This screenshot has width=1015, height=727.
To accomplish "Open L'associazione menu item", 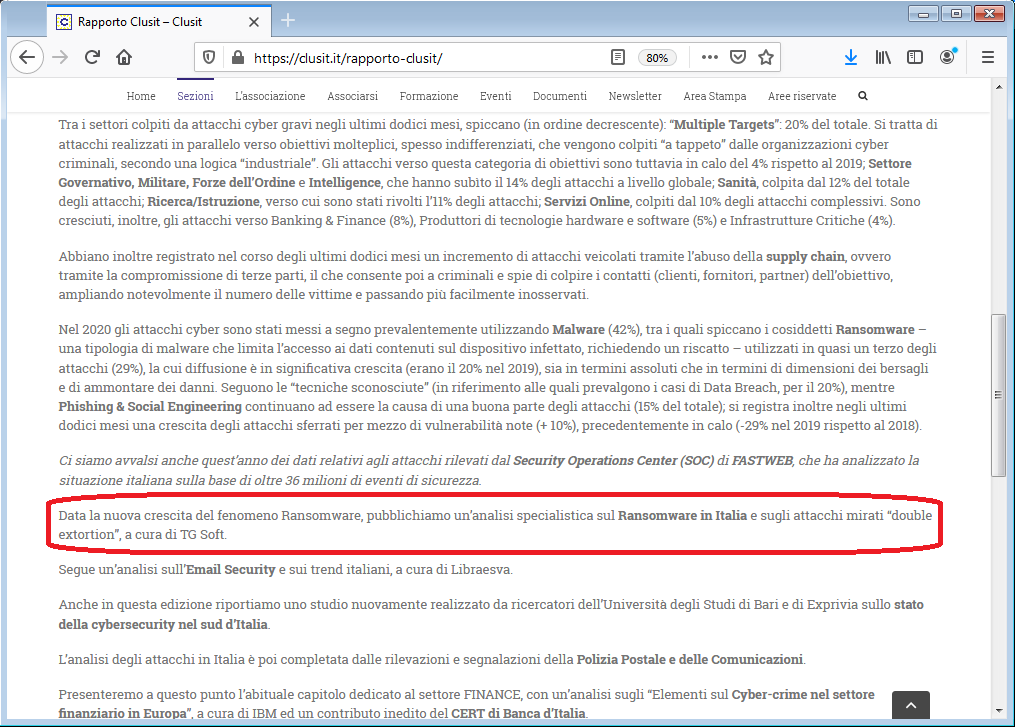I will pyautogui.click(x=270, y=96).
